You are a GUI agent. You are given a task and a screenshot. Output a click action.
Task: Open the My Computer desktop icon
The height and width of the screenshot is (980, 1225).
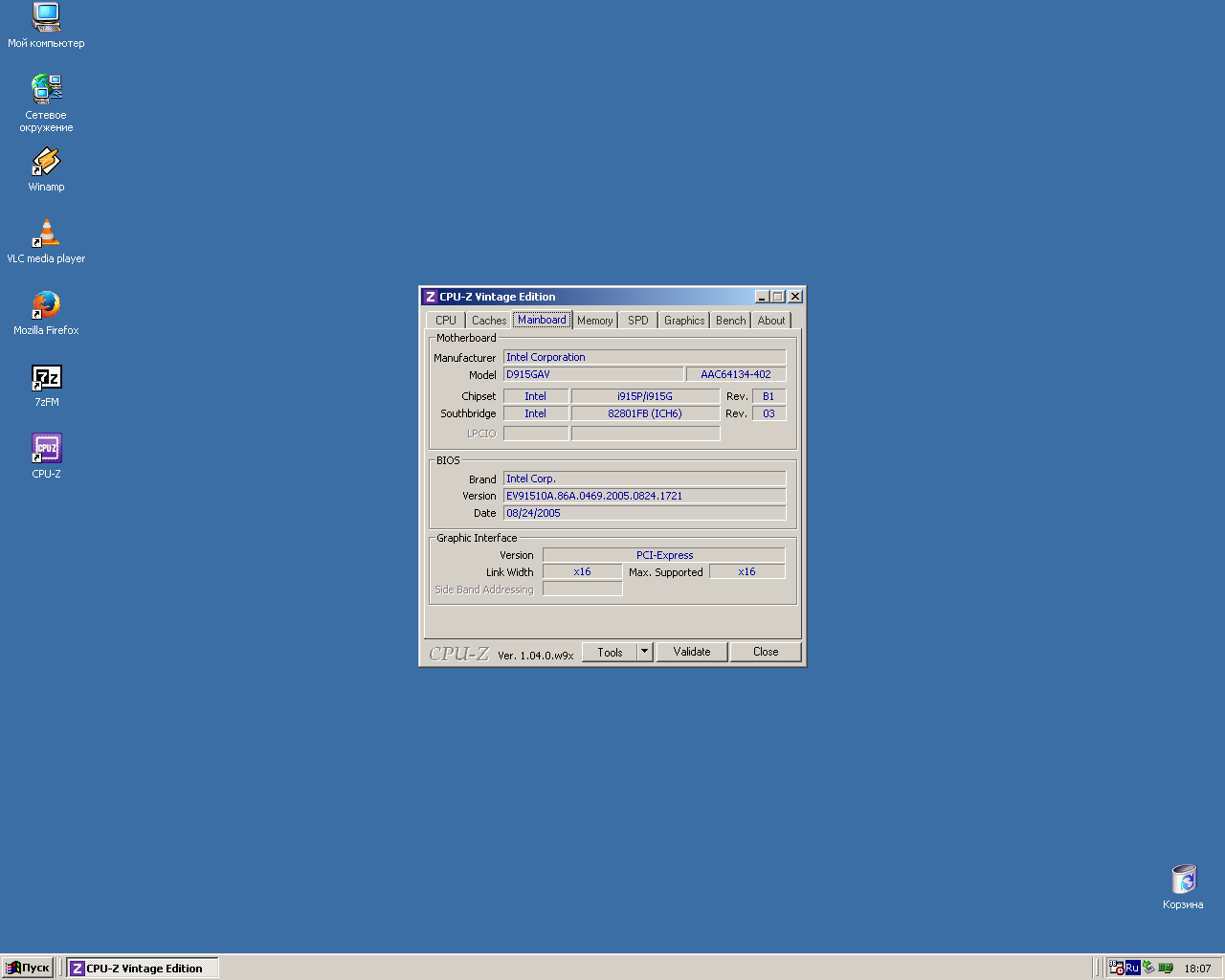coord(46,25)
